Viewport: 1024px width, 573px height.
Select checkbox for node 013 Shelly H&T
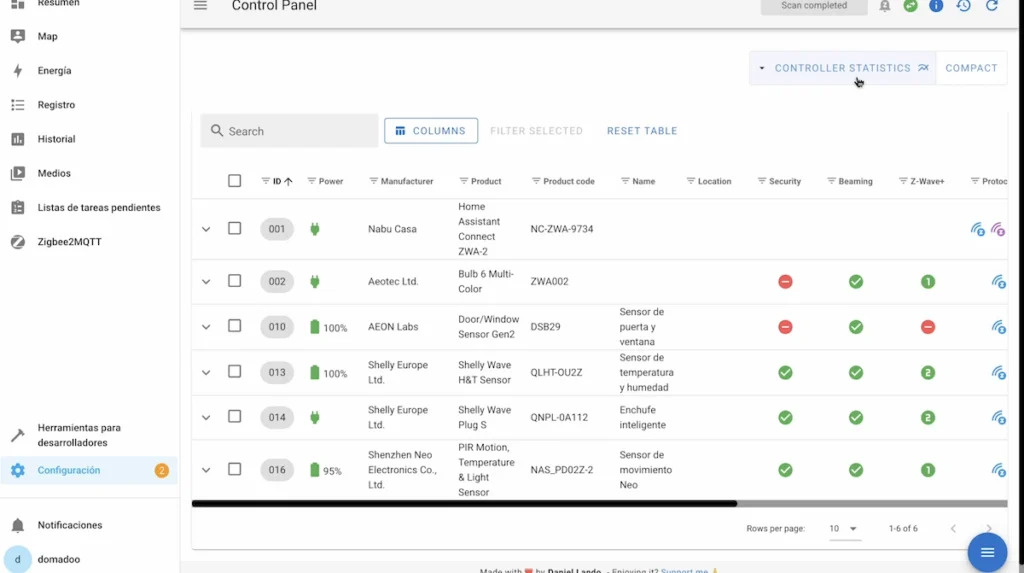[x=234, y=372]
